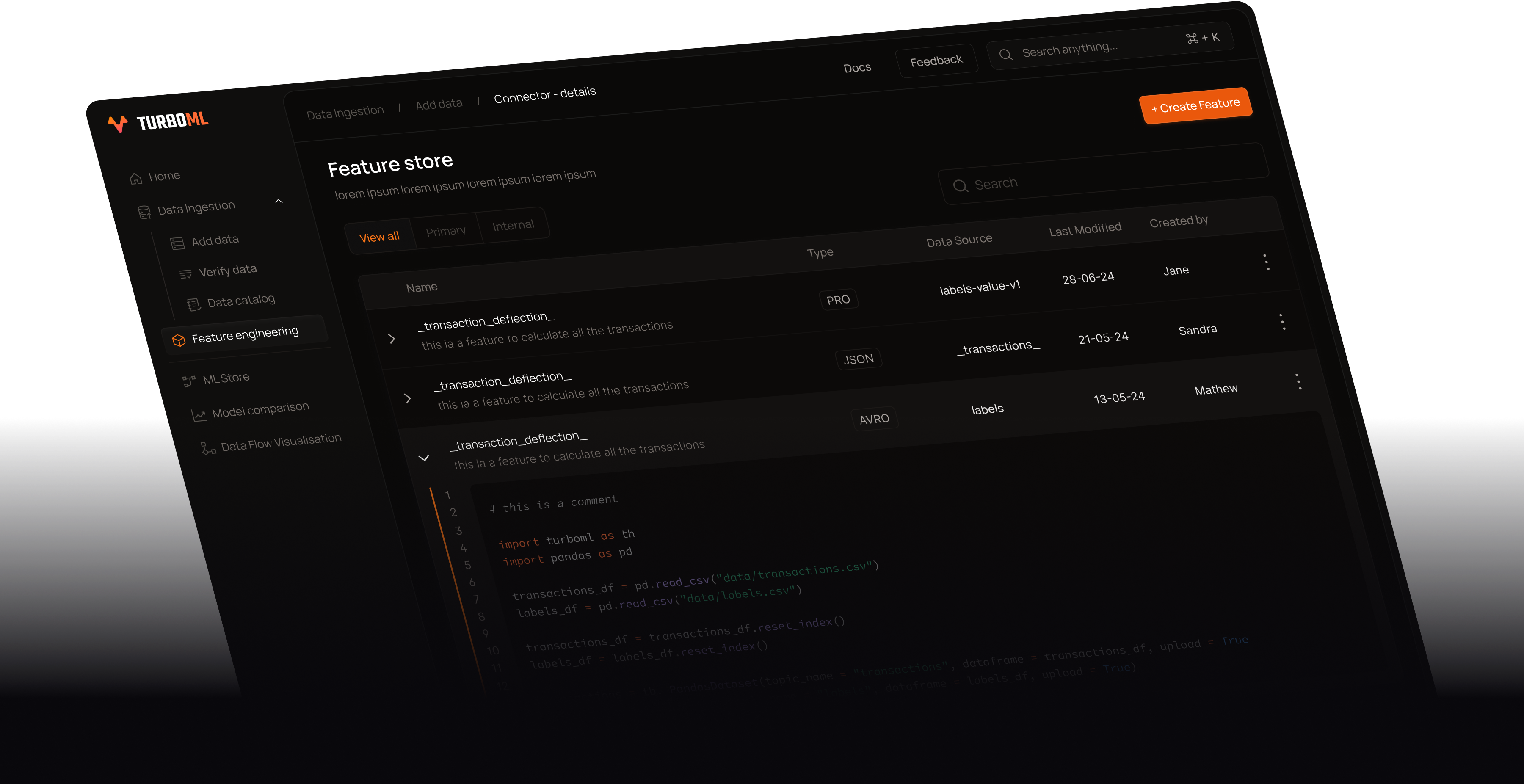The height and width of the screenshot is (784, 1524).
Task: Collapse the Data Ingestion sidebar section
Action: pyautogui.click(x=279, y=201)
